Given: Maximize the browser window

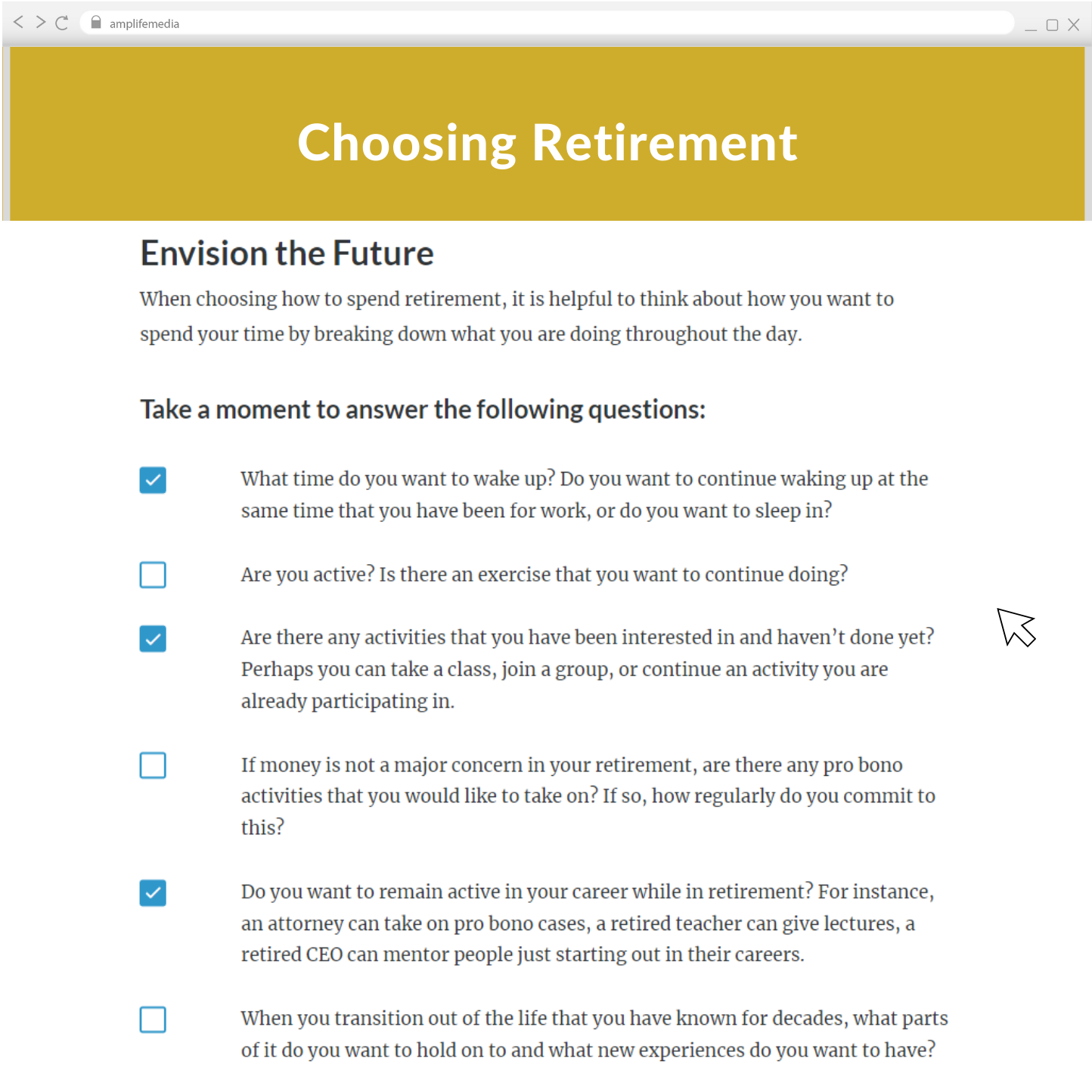Looking at the screenshot, I should (1053, 24).
